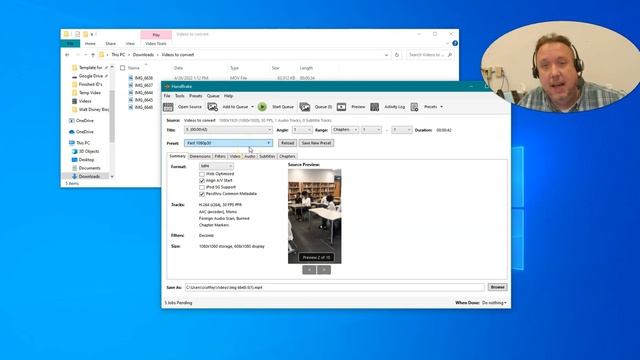Click the first OneDrive icon in the navigation pane
This screenshot has width=640, height=360.
tap(72, 121)
